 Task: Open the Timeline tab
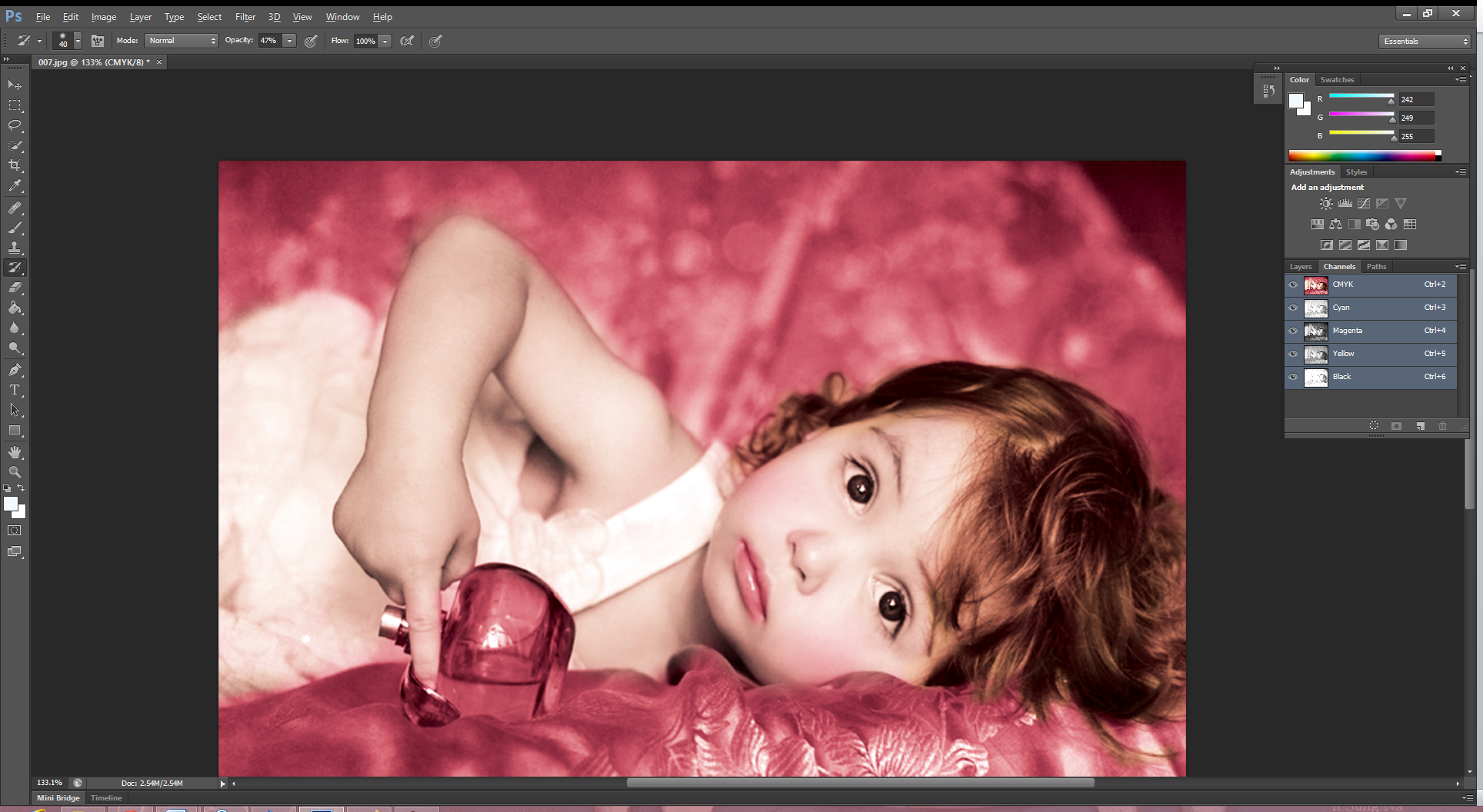tap(106, 798)
